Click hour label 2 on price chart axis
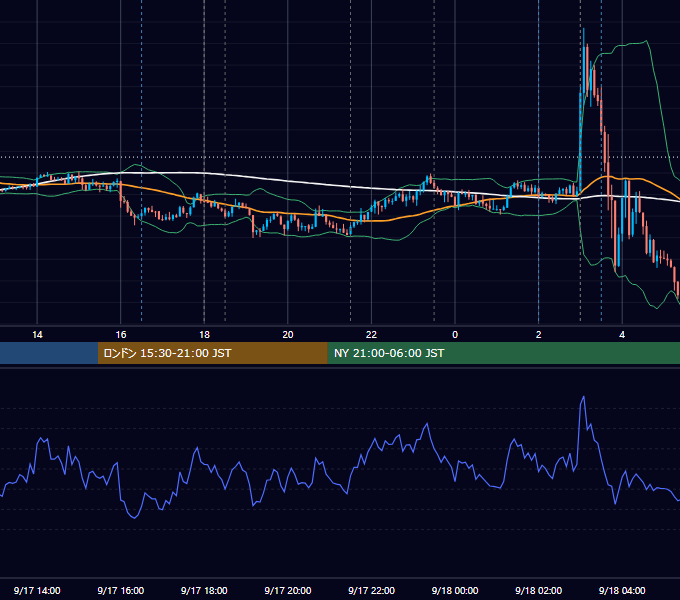680x600 pixels. point(538,335)
